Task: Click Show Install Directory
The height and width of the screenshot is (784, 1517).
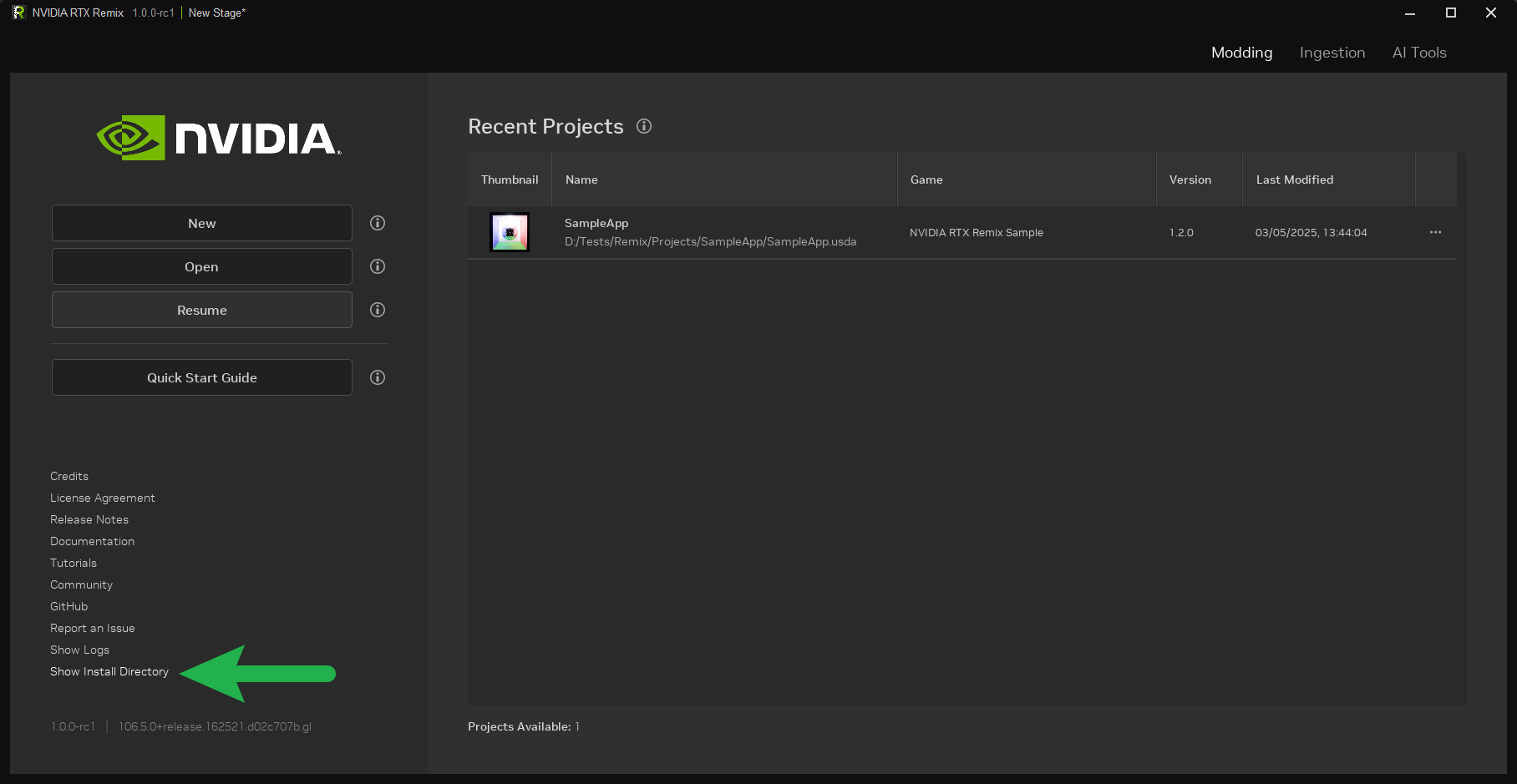Action: 109,671
